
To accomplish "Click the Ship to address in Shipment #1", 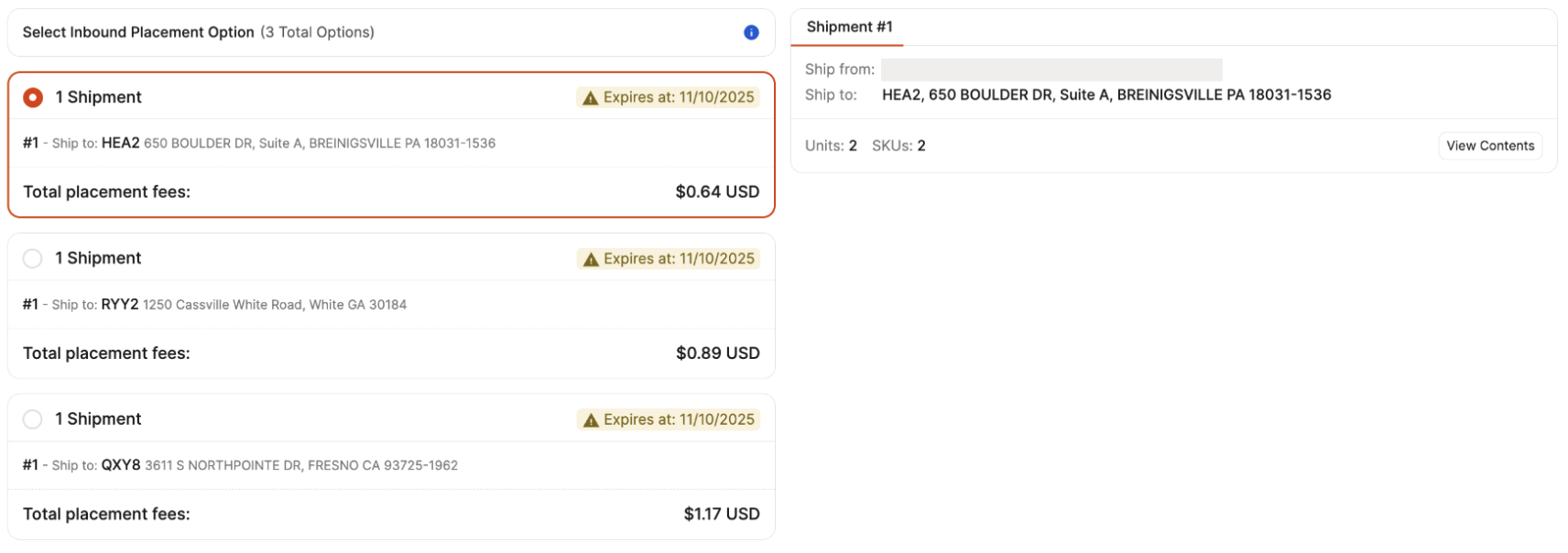I will 1105,95.
